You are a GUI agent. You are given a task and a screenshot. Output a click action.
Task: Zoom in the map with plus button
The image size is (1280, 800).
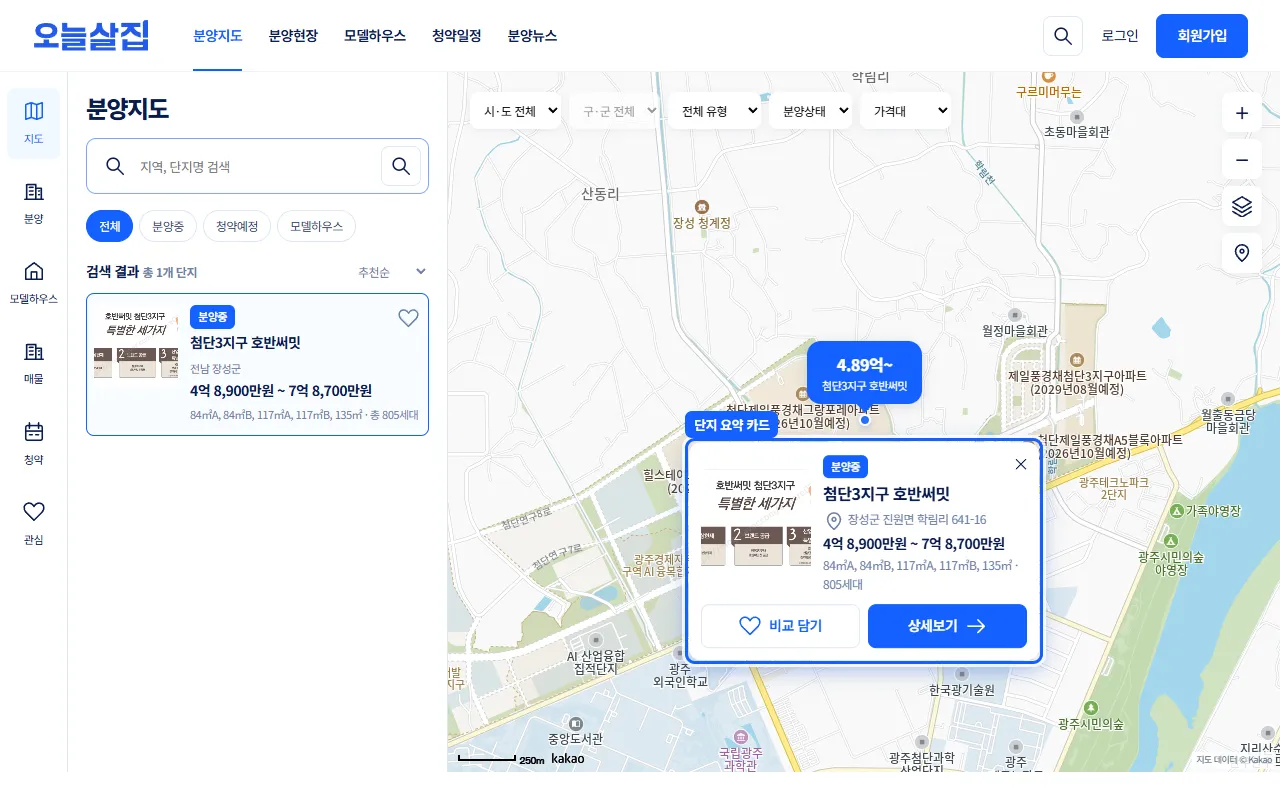pyautogui.click(x=1242, y=113)
